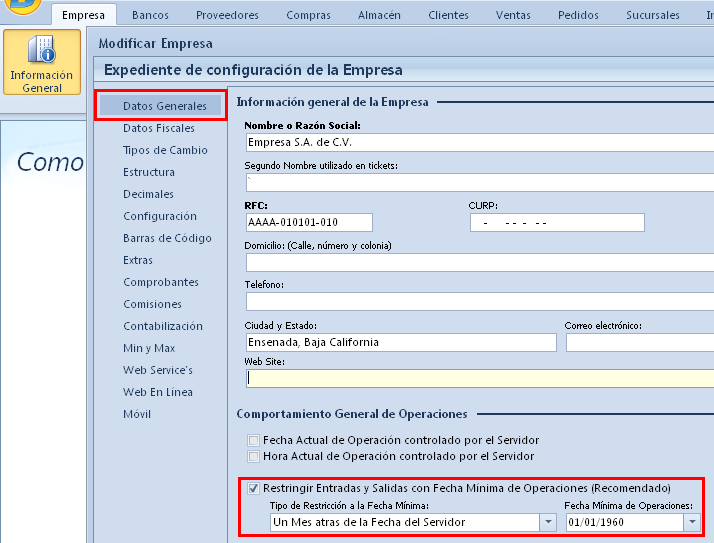Switch to the Proveedores tab
The height and width of the screenshot is (543, 714).
(x=227, y=15)
